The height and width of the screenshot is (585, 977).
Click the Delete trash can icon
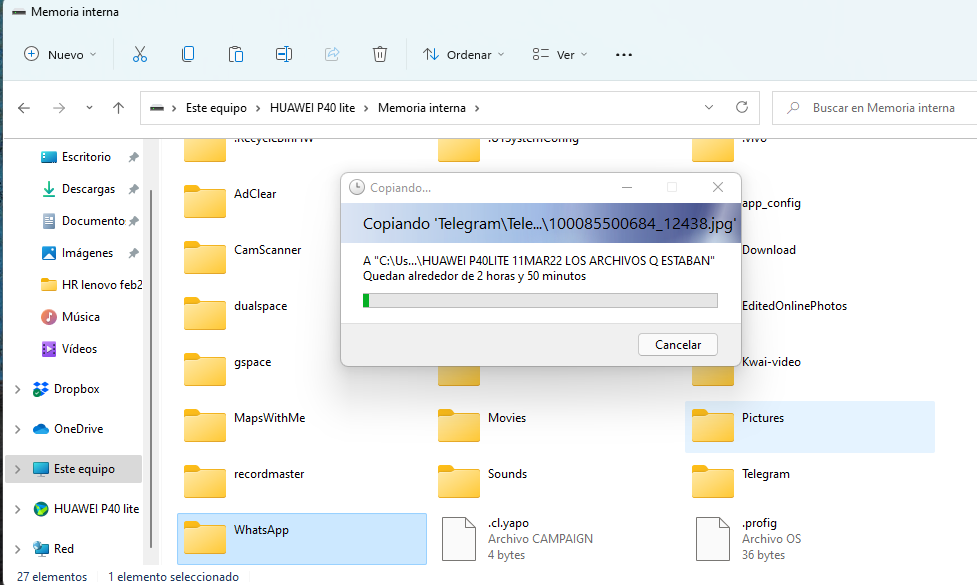pyautogui.click(x=379, y=54)
